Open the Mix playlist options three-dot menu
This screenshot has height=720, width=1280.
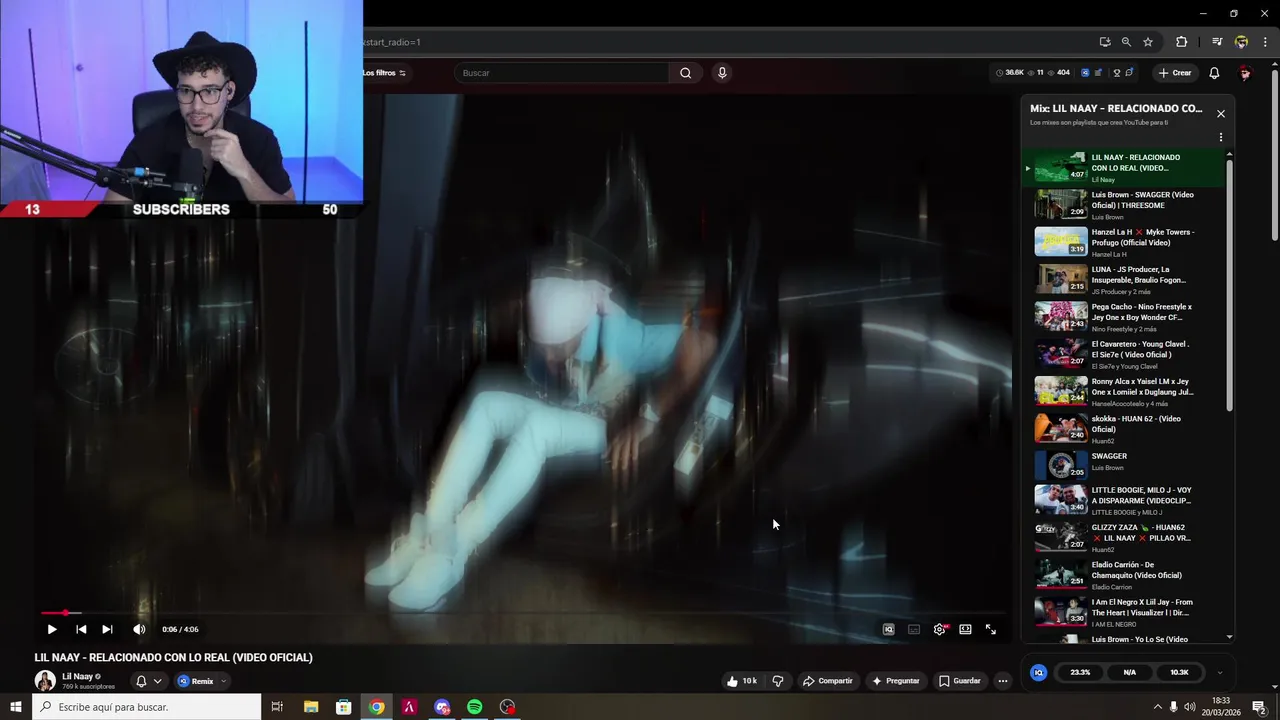click(x=1221, y=137)
